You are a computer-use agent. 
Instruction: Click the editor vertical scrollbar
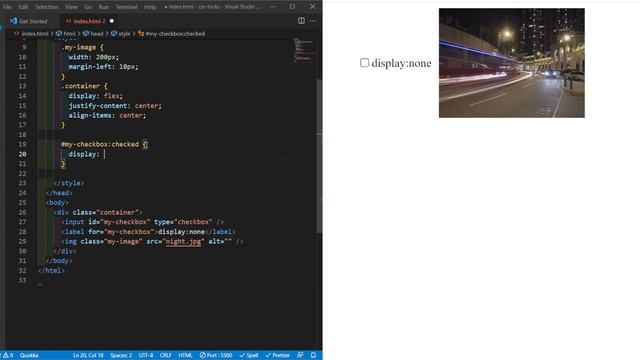(x=320, y=155)
